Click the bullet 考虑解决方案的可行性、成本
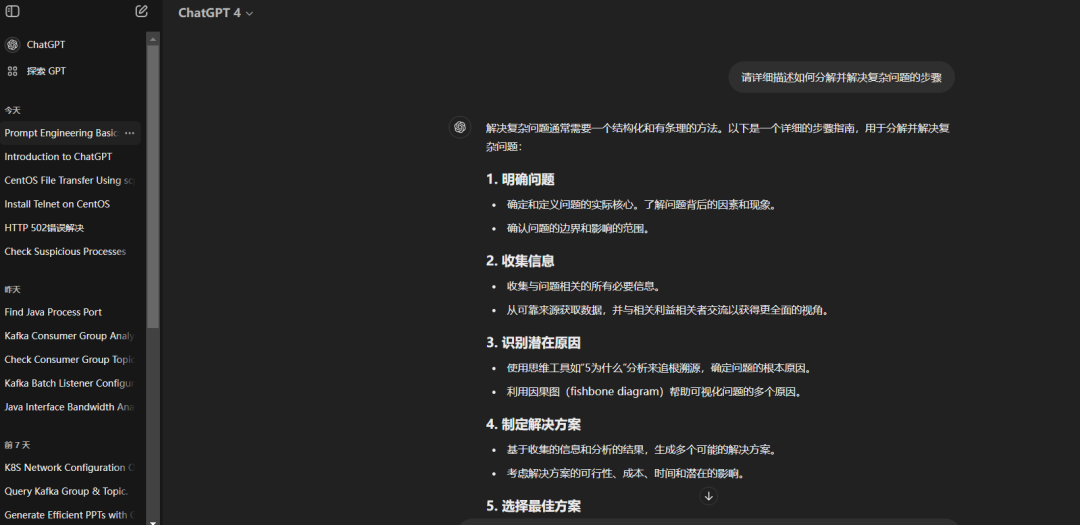 (626, 473)
